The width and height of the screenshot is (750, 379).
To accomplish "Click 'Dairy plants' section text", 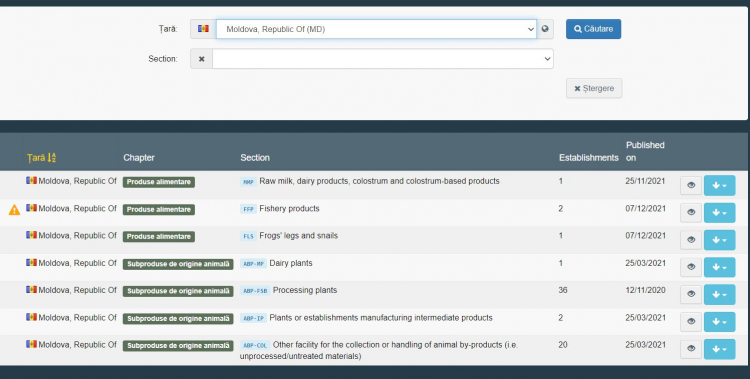I will click(x=291, y=263).
